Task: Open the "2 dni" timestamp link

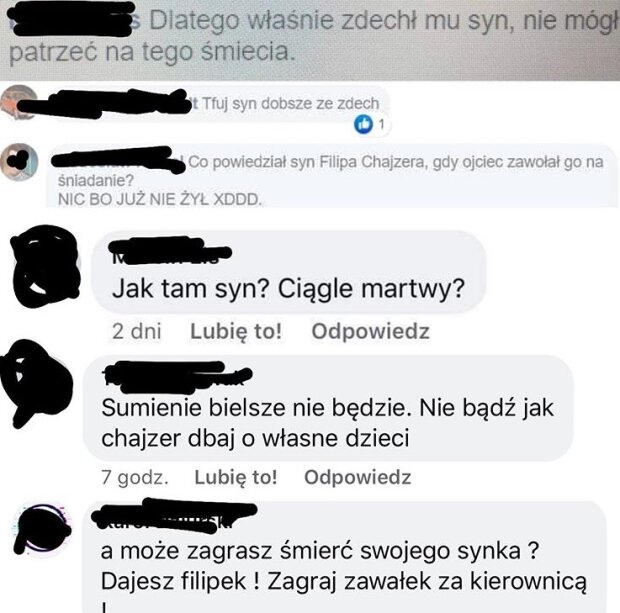Action: tap(137, 331)
